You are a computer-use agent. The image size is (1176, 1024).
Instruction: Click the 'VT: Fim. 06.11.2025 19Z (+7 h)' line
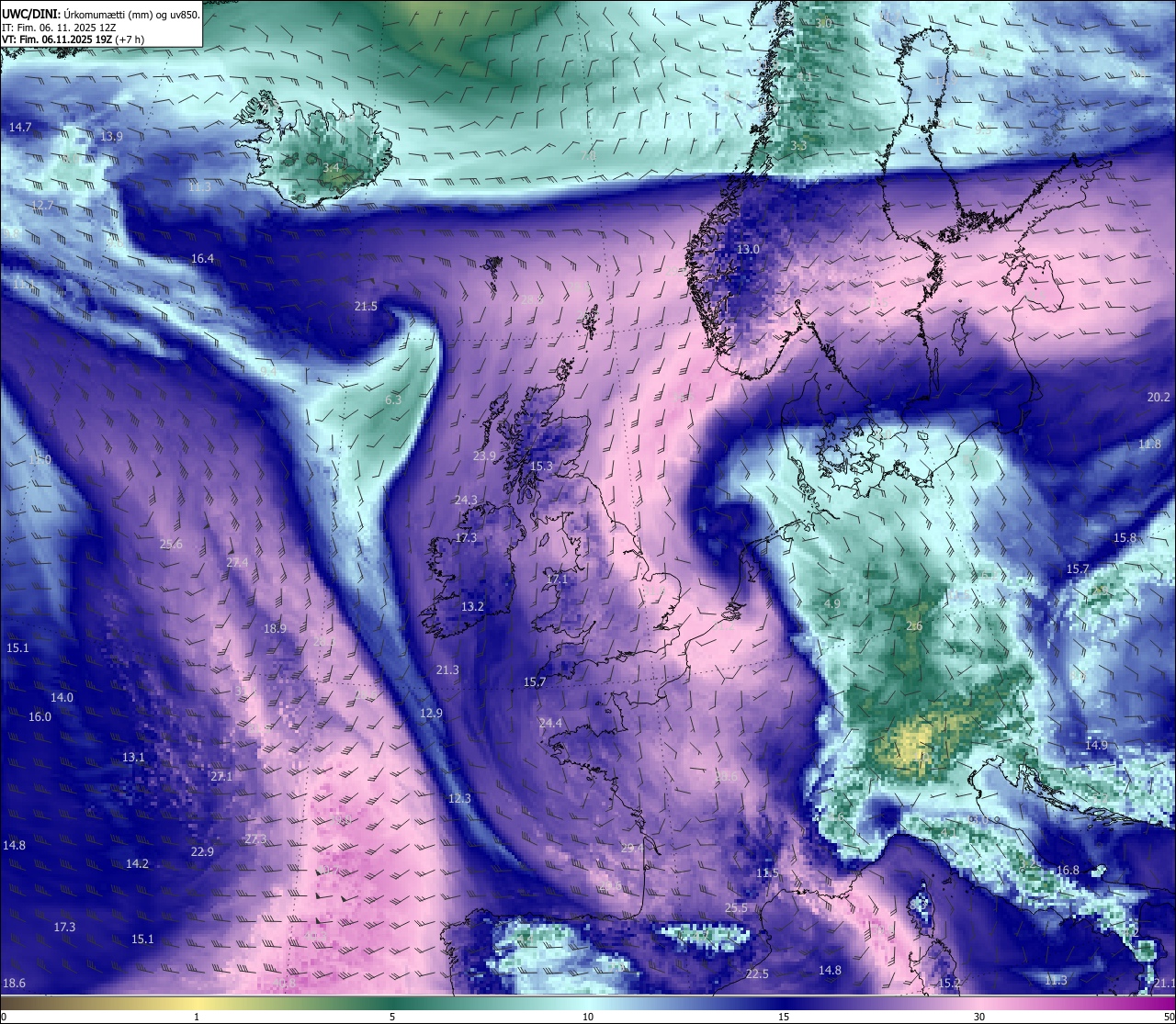coord(73,40)
